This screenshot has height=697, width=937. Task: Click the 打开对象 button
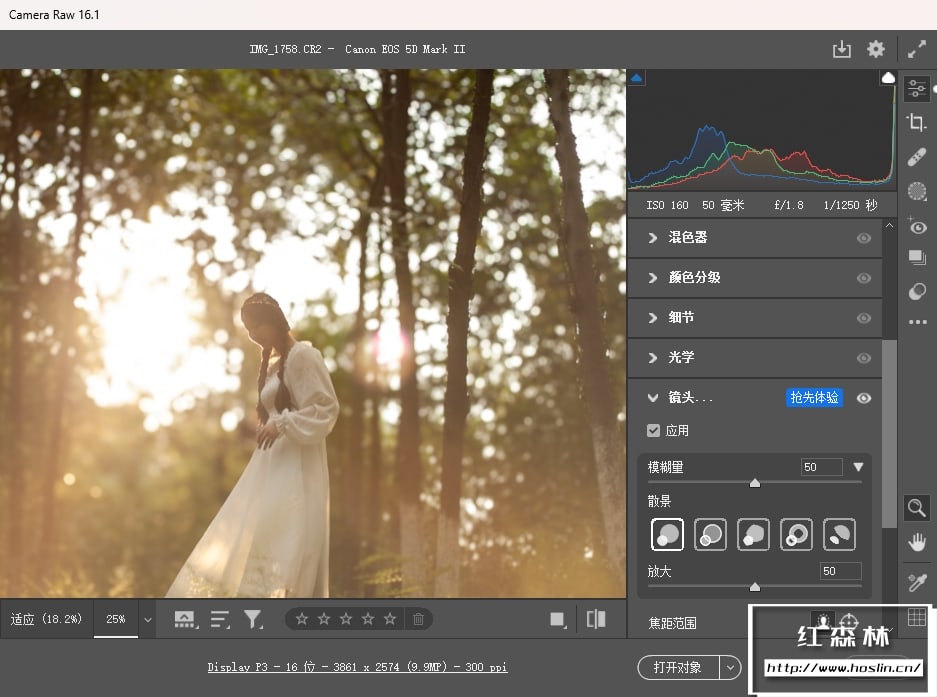pyautogui.click(x=677, y=667)
